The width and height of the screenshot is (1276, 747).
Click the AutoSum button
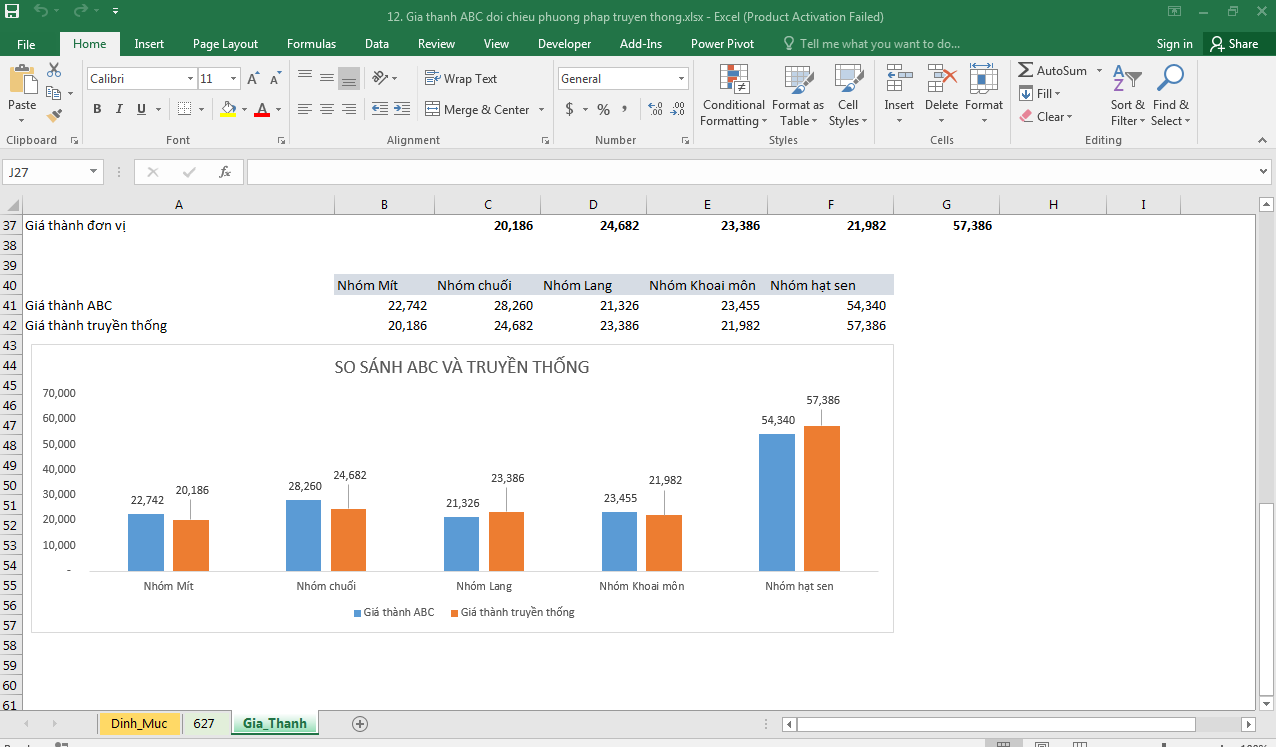coord(1053,70)
